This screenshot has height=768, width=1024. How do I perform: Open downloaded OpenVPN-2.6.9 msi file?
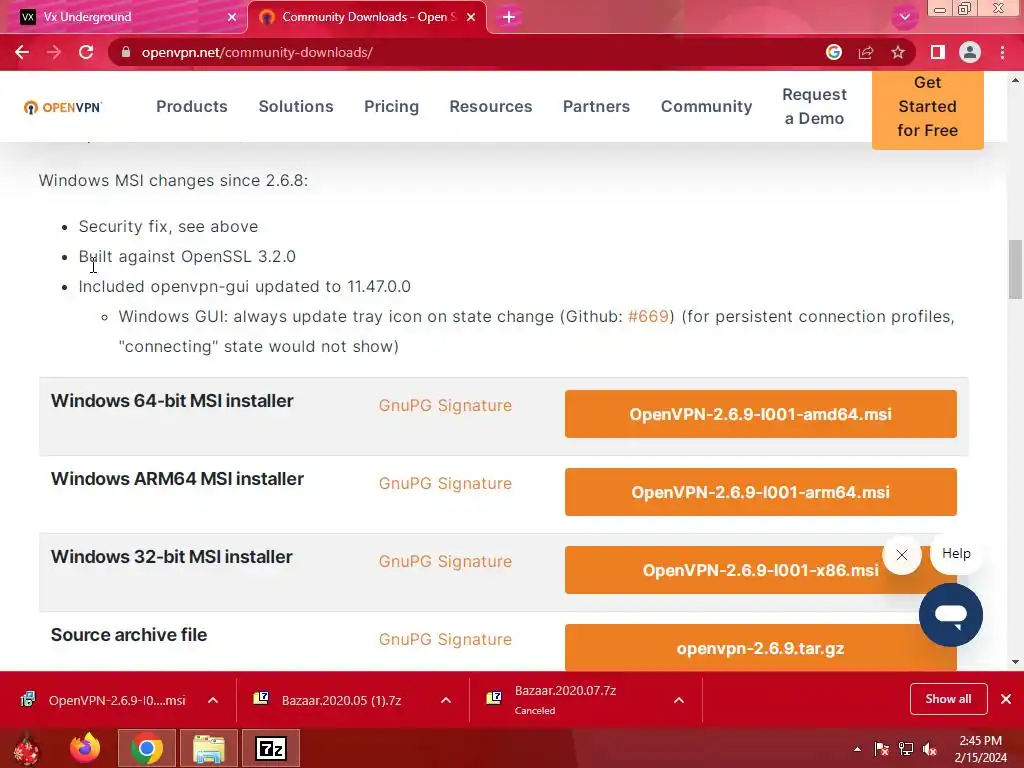point(103,700)
